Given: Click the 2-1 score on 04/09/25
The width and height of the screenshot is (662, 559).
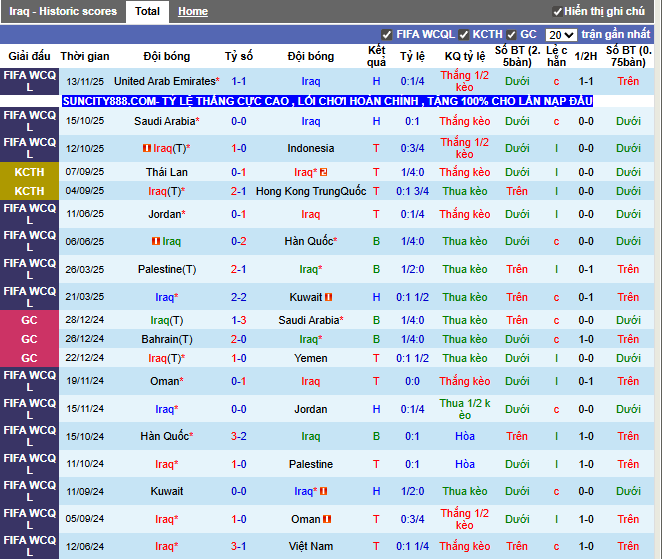Looking at the screenshot, I should pyautogui.click(x=239, y=191).
